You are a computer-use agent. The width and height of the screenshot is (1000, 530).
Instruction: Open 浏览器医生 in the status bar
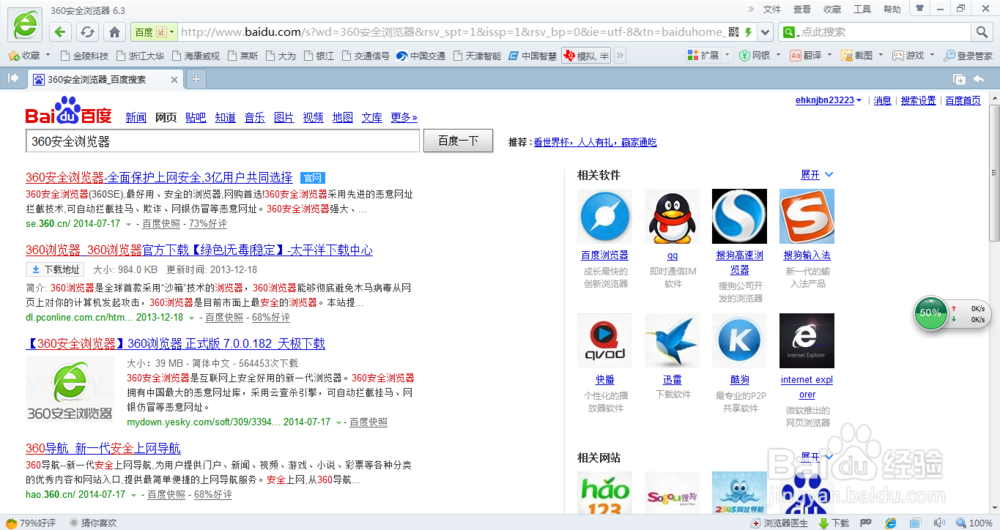[780, 523]
